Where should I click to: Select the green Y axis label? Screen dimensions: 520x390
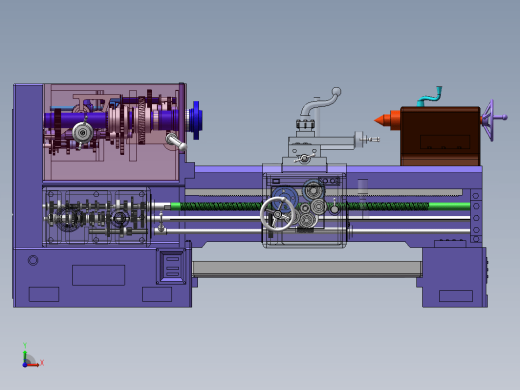pyautogui.click(x=25, y=345)
